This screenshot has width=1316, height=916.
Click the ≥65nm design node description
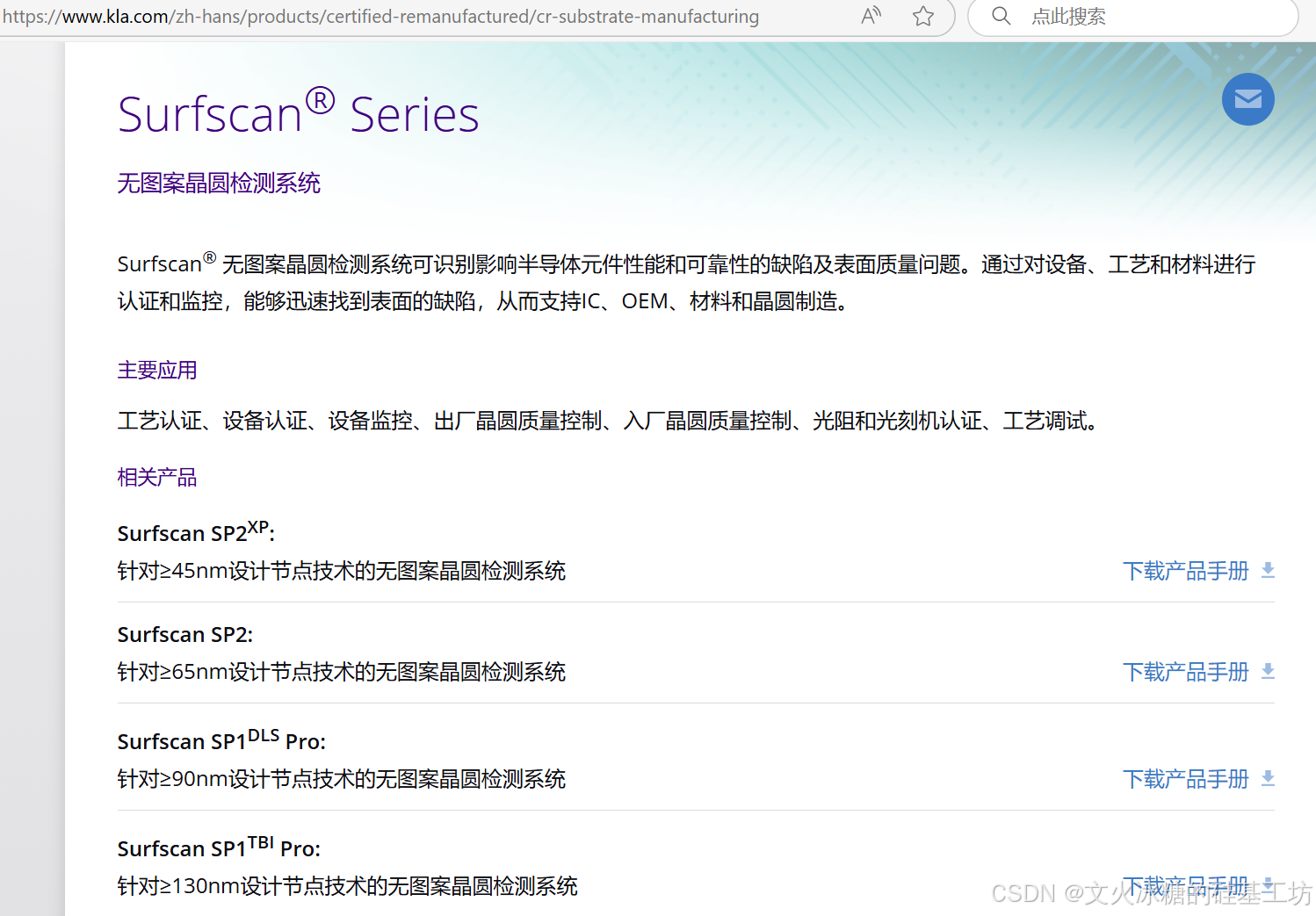342,672
